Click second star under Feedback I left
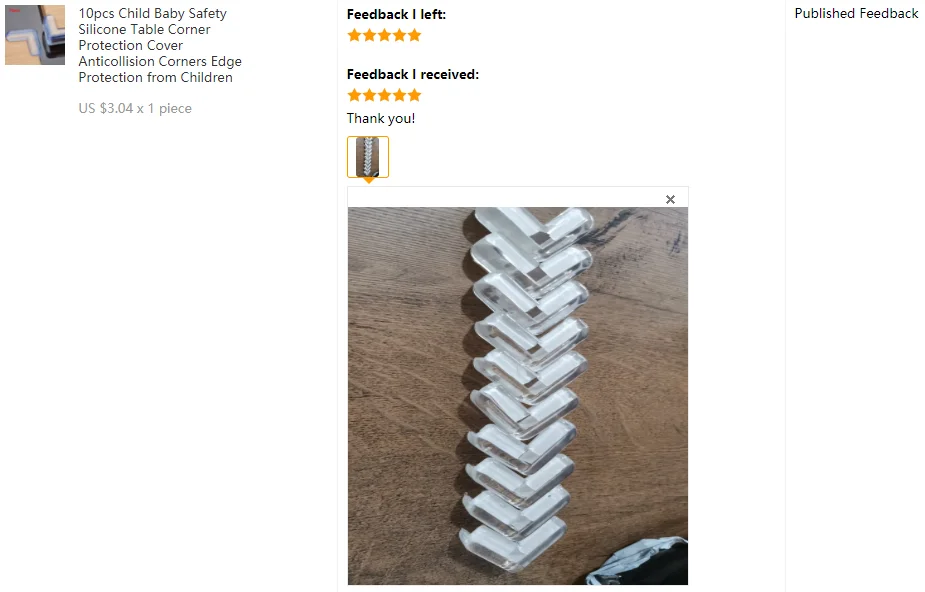925x592 pixels. tap(369, 35)
